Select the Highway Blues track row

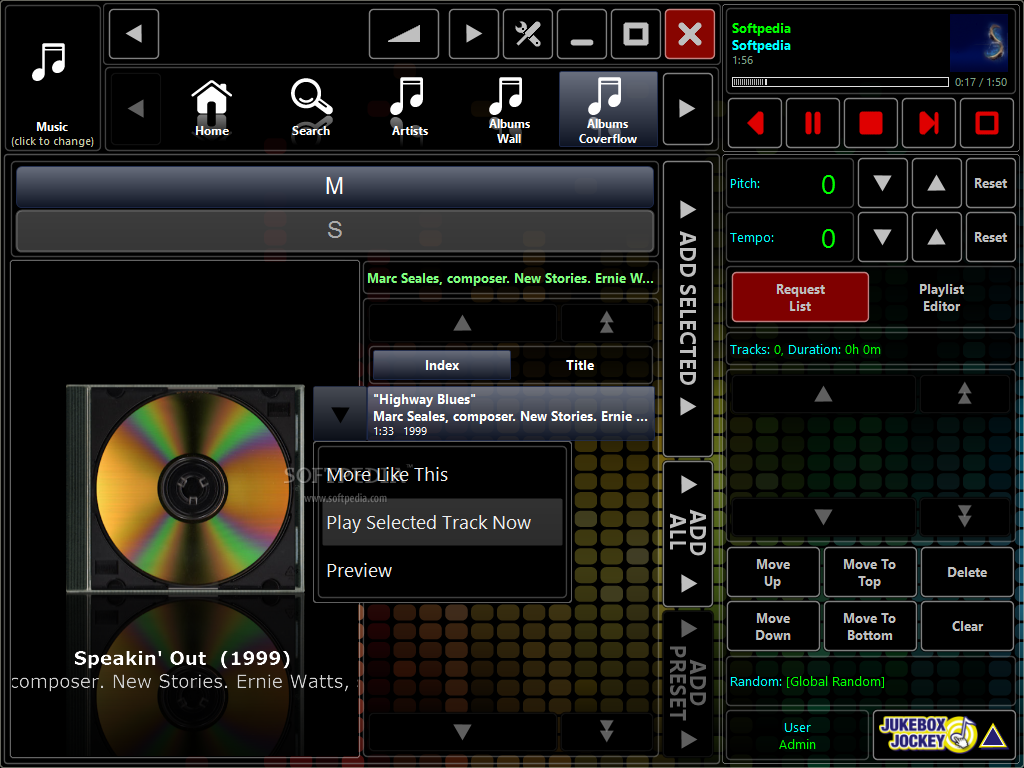[x=511, y=414]
